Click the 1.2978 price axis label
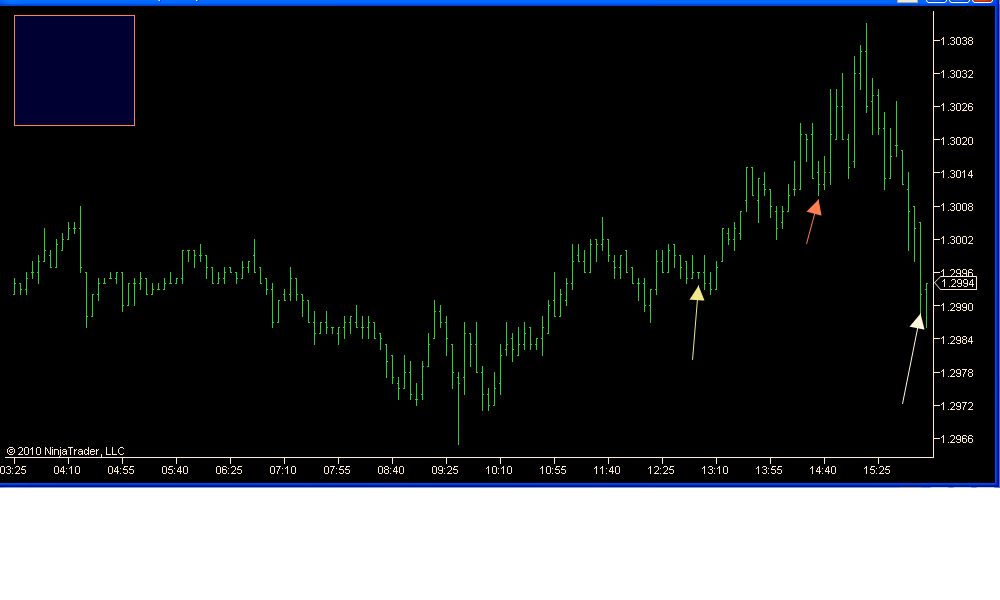Screen dimensions: 1000x600 point(957,374)
